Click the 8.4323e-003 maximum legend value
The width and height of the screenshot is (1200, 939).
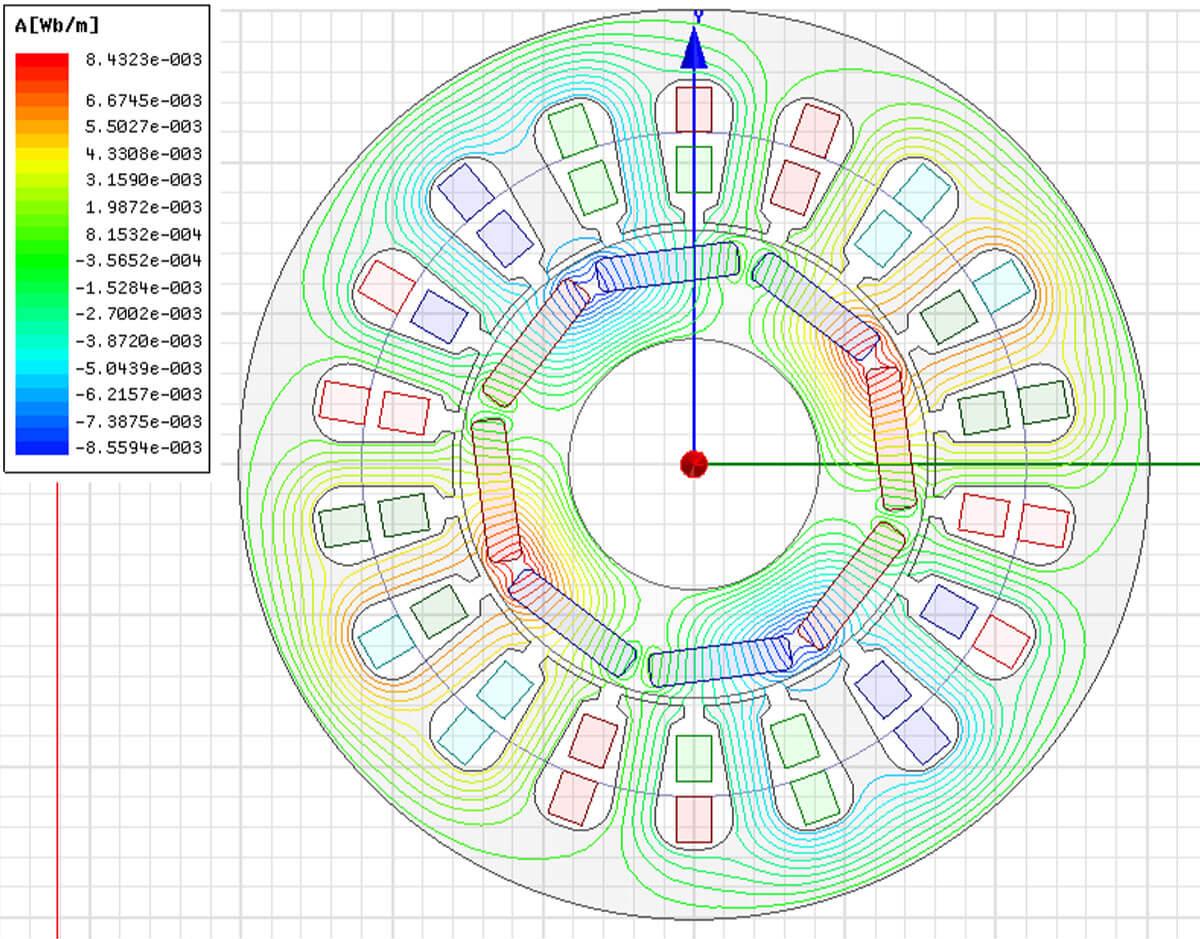click(143, 60)
